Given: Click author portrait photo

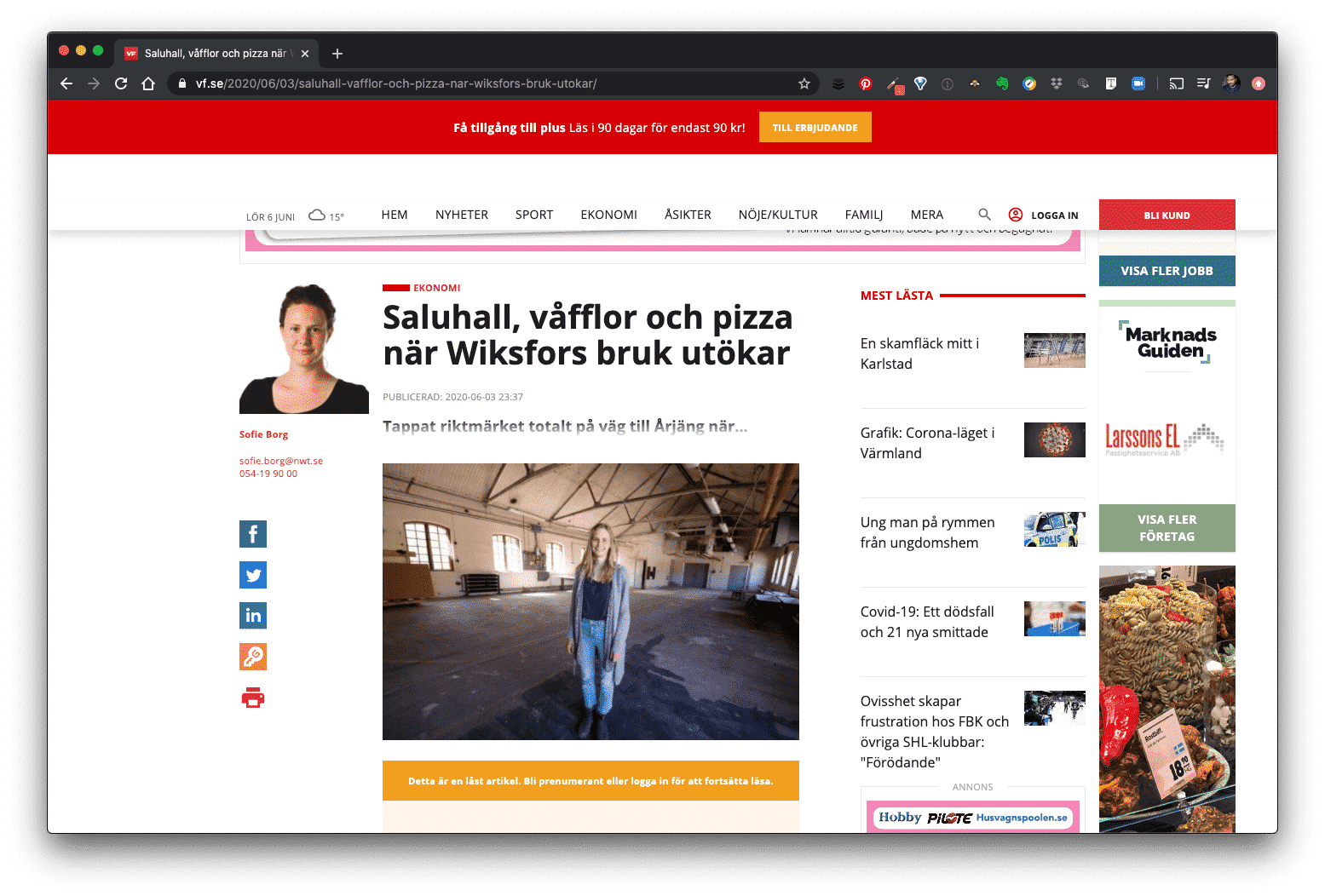Looking at the screenshot, I should tap(304, 349).
